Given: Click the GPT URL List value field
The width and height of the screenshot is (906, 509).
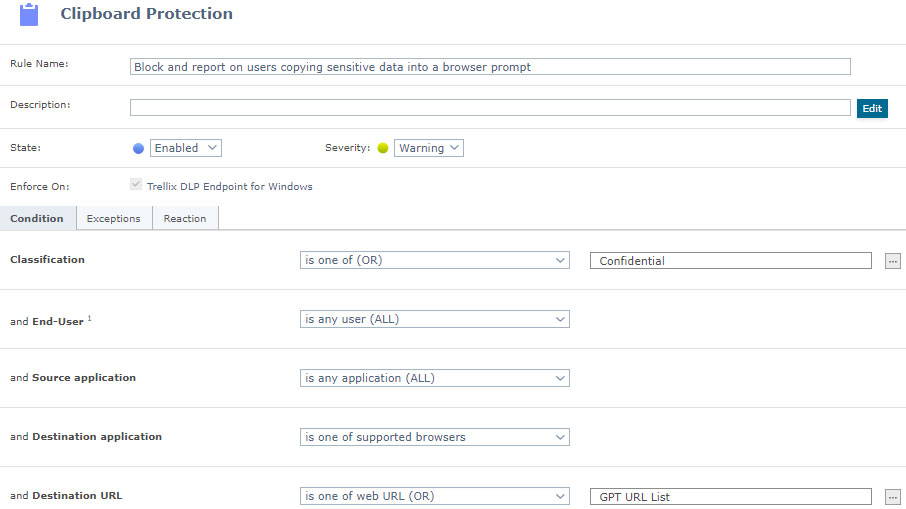Looking at the screenshot, I should [730, 496].
